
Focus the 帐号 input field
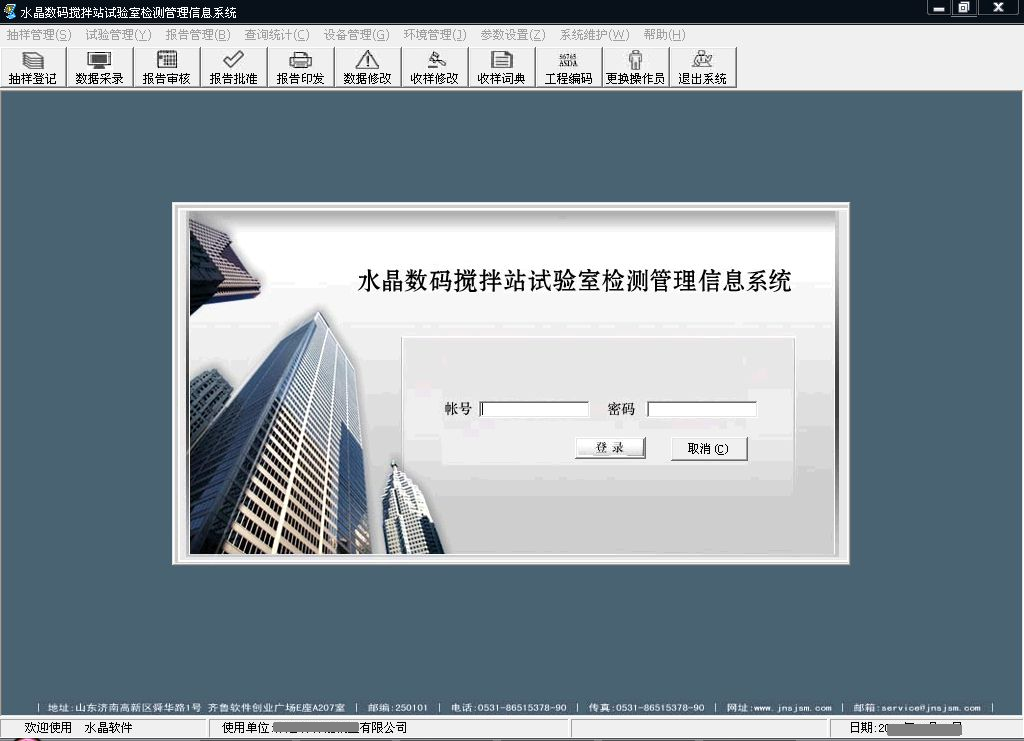(x=535, y=410)
